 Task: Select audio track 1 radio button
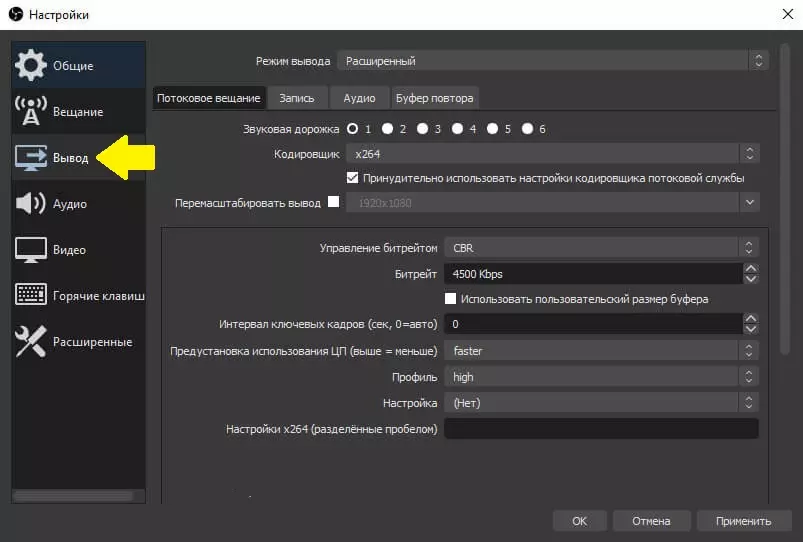pos(352,129)
